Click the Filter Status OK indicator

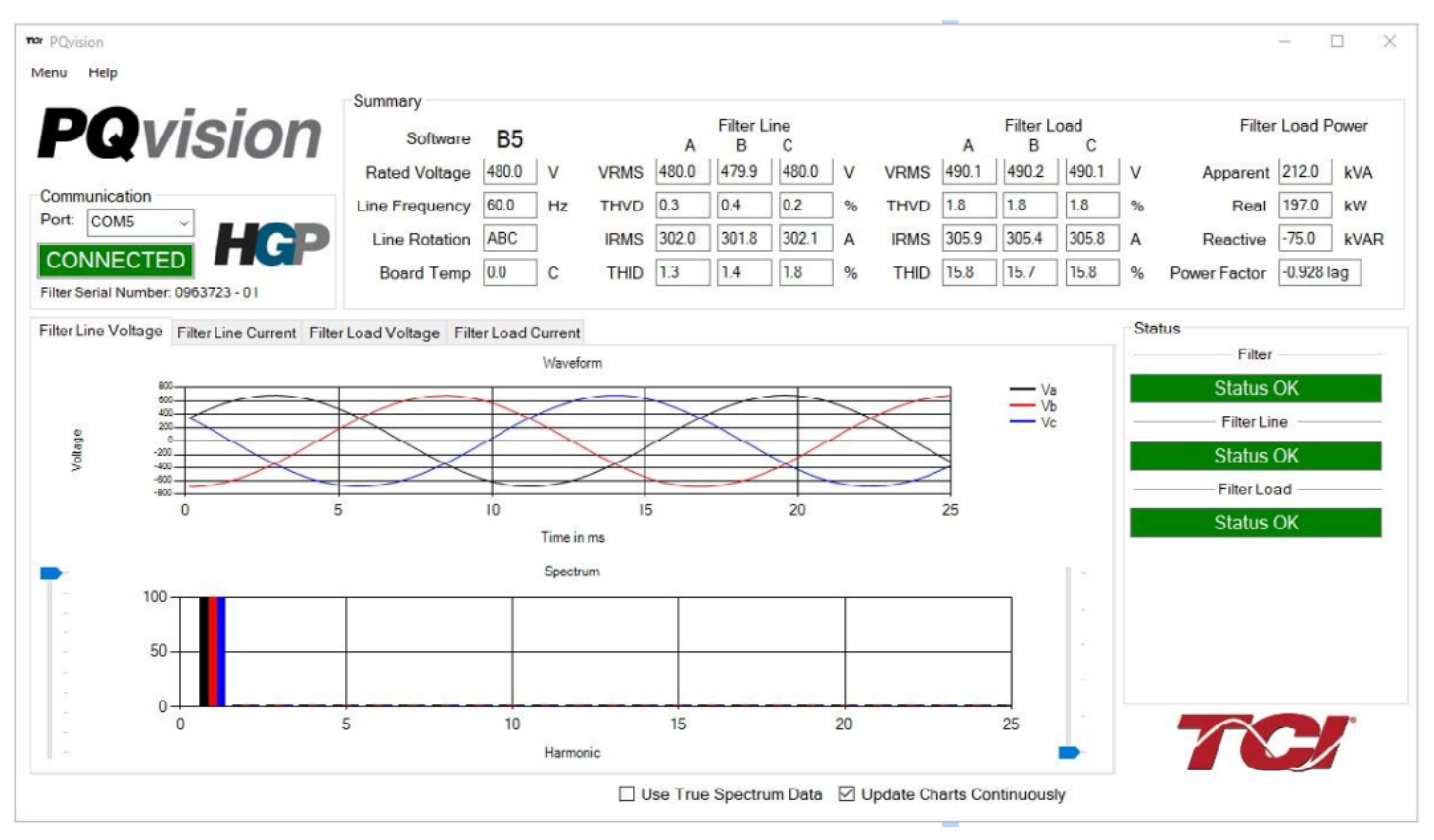(1255, 388)
